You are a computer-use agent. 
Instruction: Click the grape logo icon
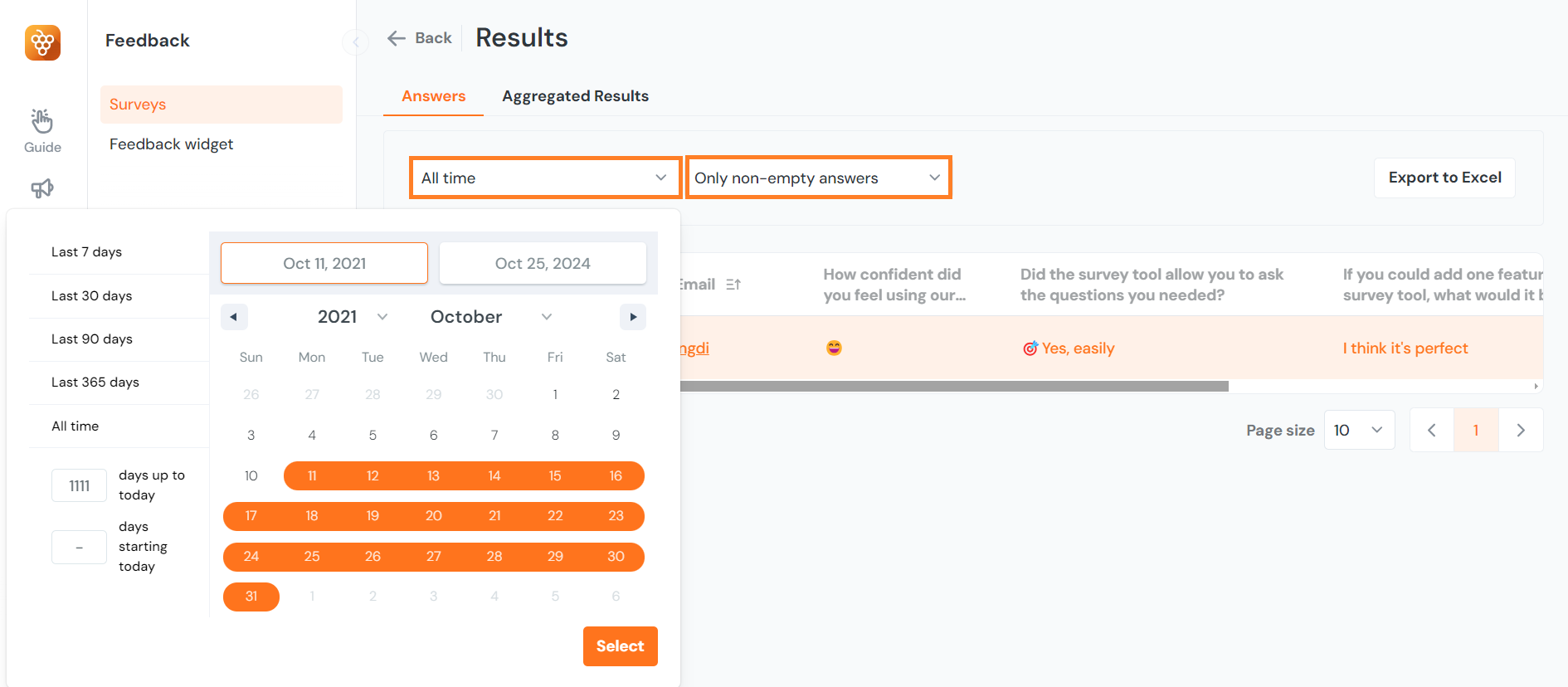42,42
